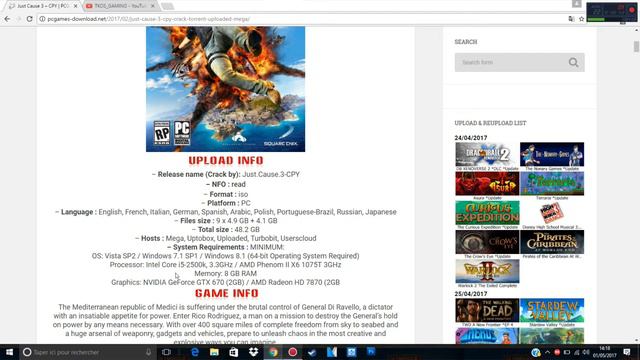Screen dimensions: 640x360
Task: Go back with the browser back arrow
Action: pyautogui.click(x=7, y=19)
